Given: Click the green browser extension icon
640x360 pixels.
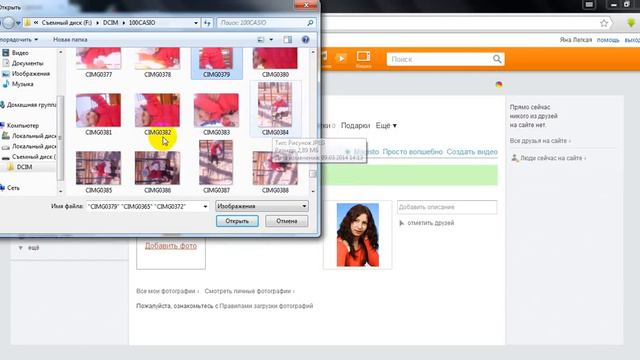Looking at the screenshot, I should click(x=631, y=22).
